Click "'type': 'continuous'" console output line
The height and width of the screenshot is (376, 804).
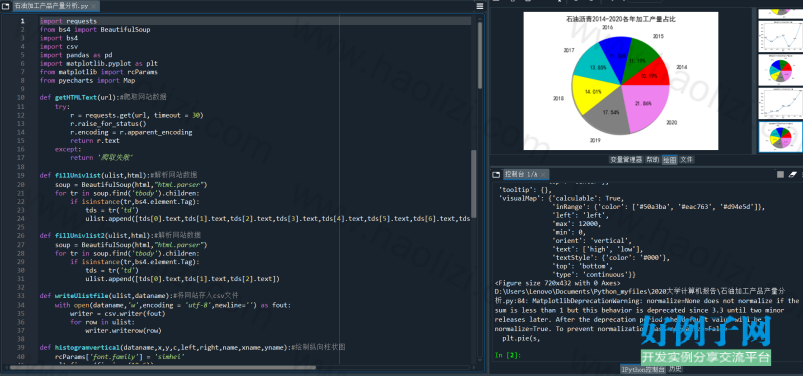(x=593, y=274)
